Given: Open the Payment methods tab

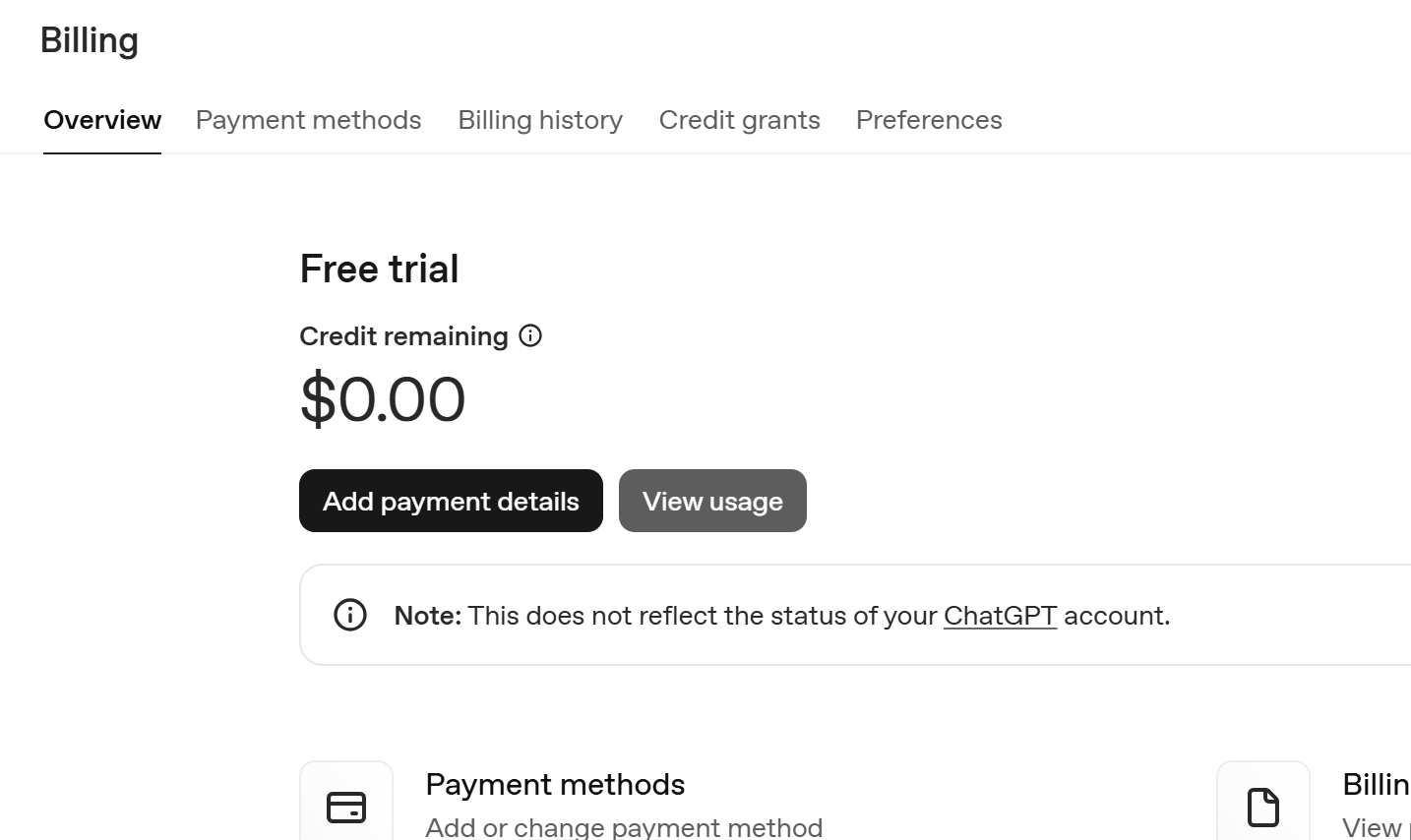Looking at the screenshot, I should pos(308,120).
